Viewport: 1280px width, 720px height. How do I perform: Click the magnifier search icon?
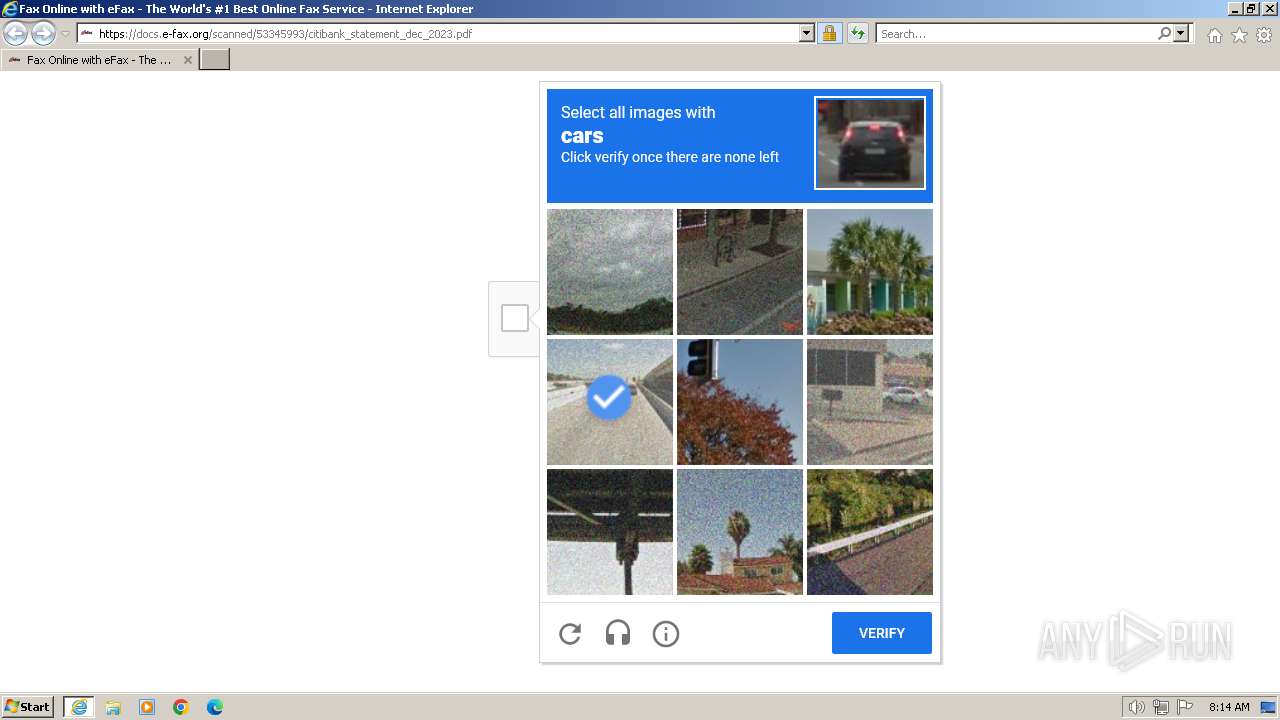[x=1164, y=34]
